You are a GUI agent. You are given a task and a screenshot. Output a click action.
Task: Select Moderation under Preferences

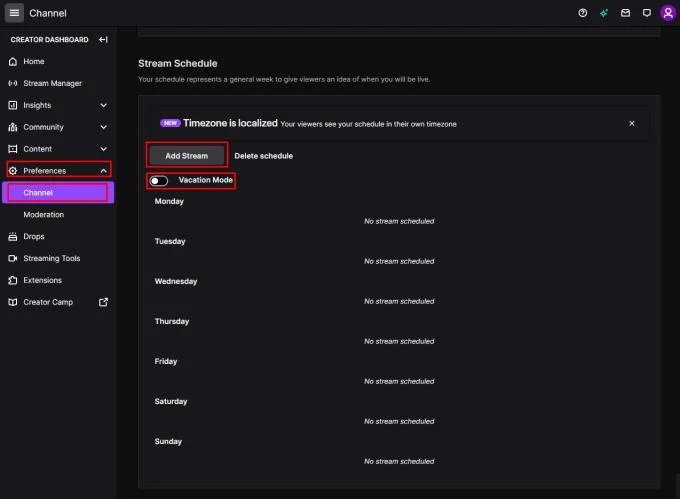[43, 215]
